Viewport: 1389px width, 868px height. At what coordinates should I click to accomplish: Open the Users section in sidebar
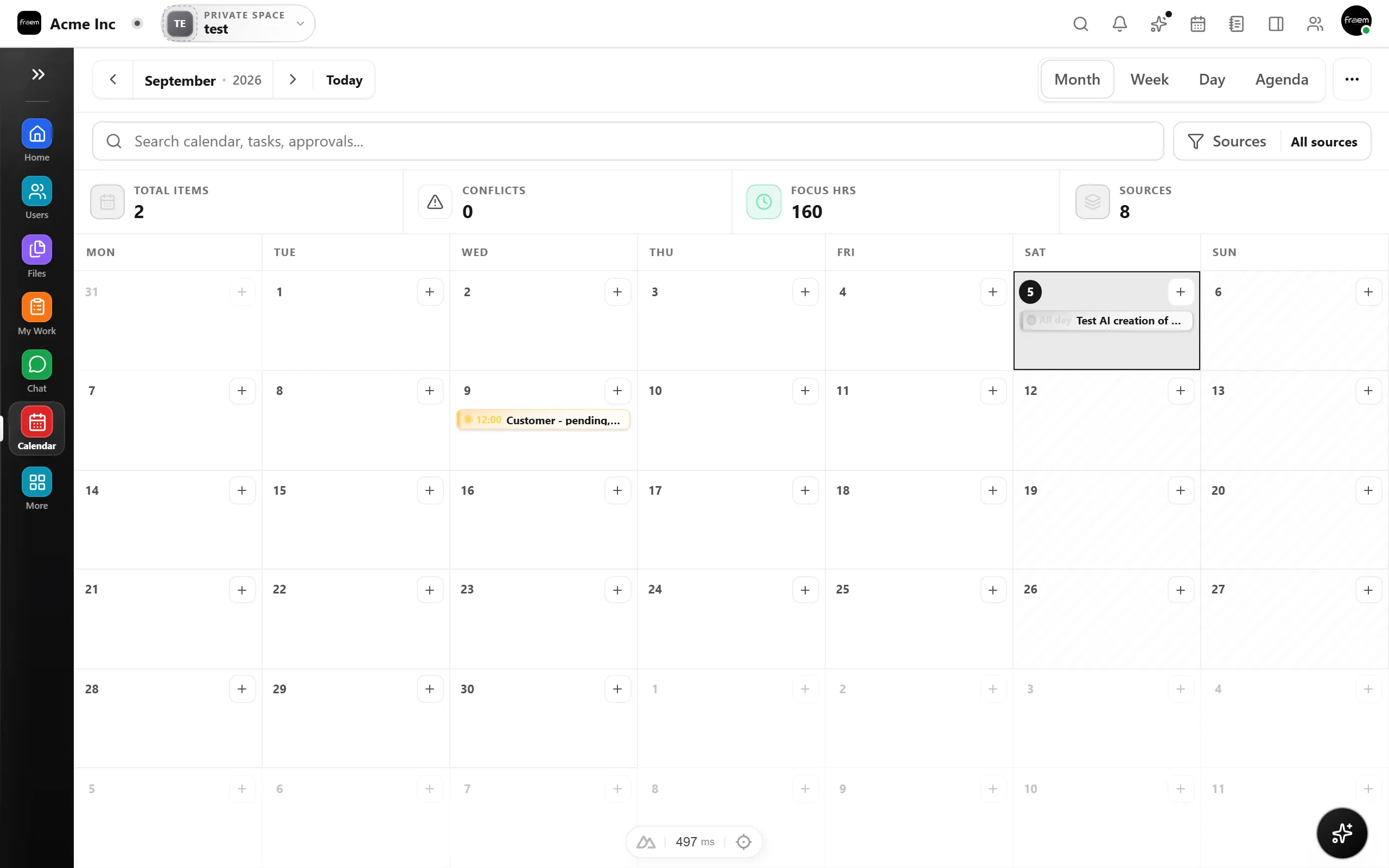tap(37, 198)
